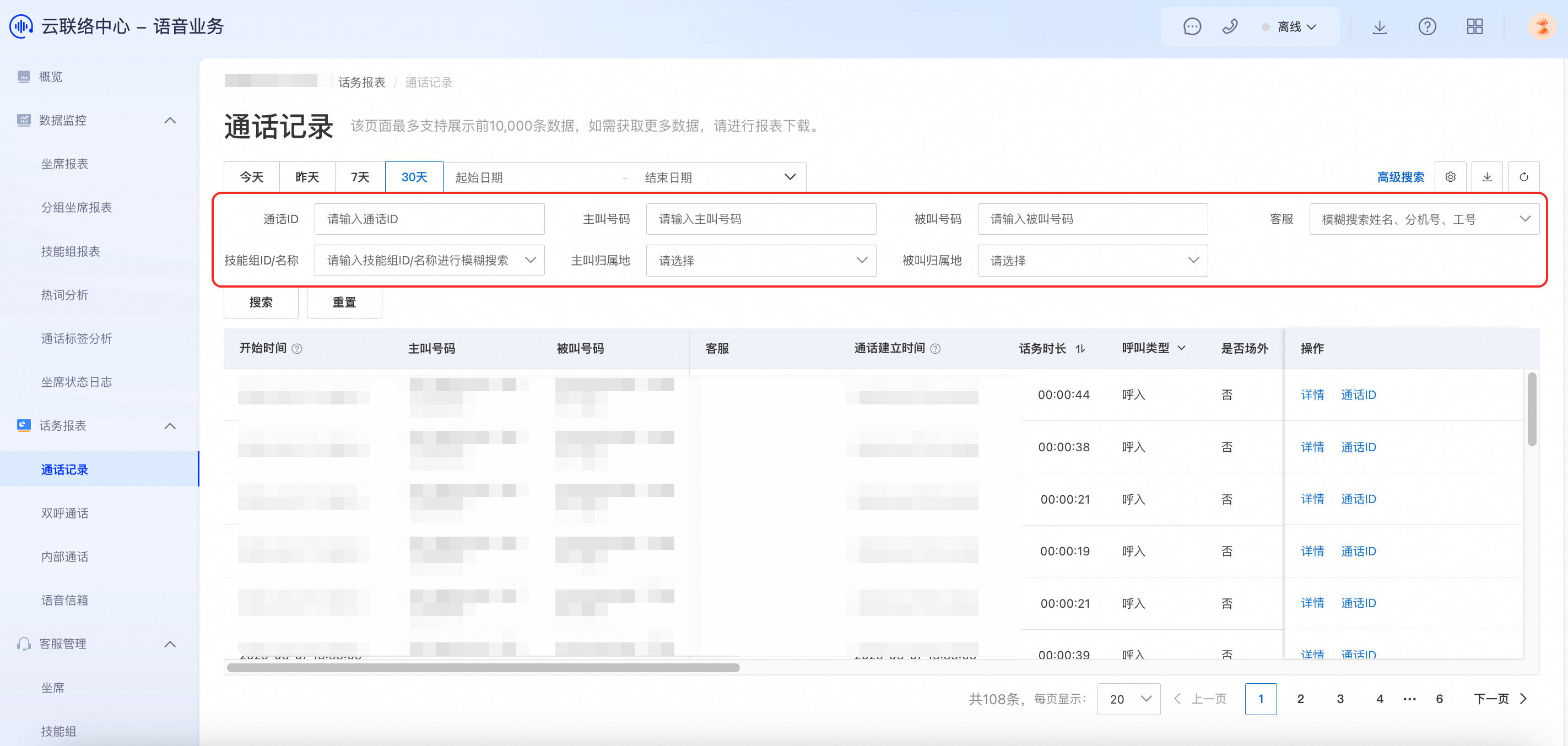Screen dimensions: 1568x746
Task: Click the export download icon beside gear
Action: coord(1487,177)
